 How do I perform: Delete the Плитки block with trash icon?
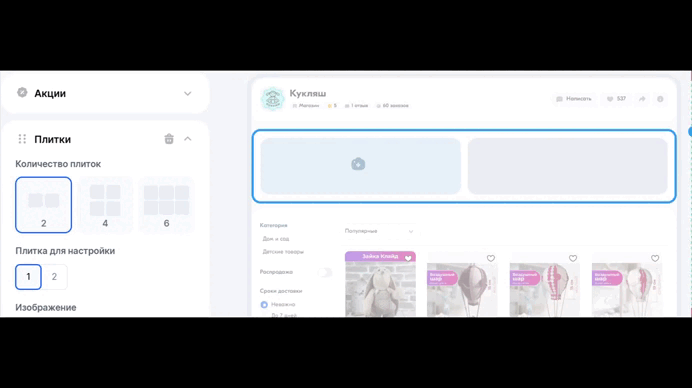(x=169, y=139)
